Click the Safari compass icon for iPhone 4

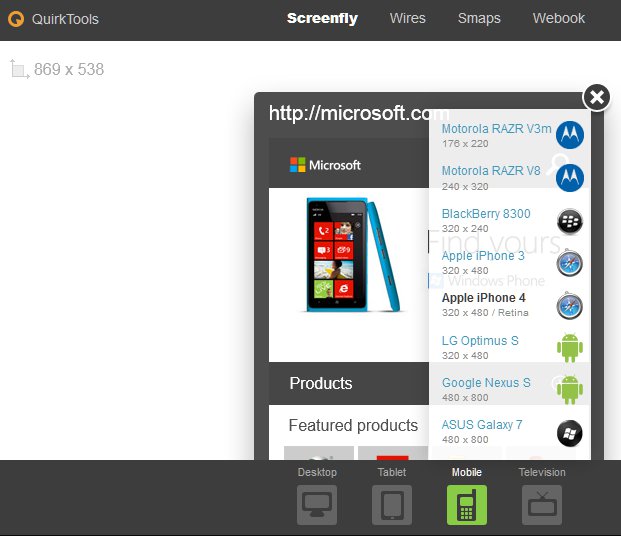click(x=570, y=306)
